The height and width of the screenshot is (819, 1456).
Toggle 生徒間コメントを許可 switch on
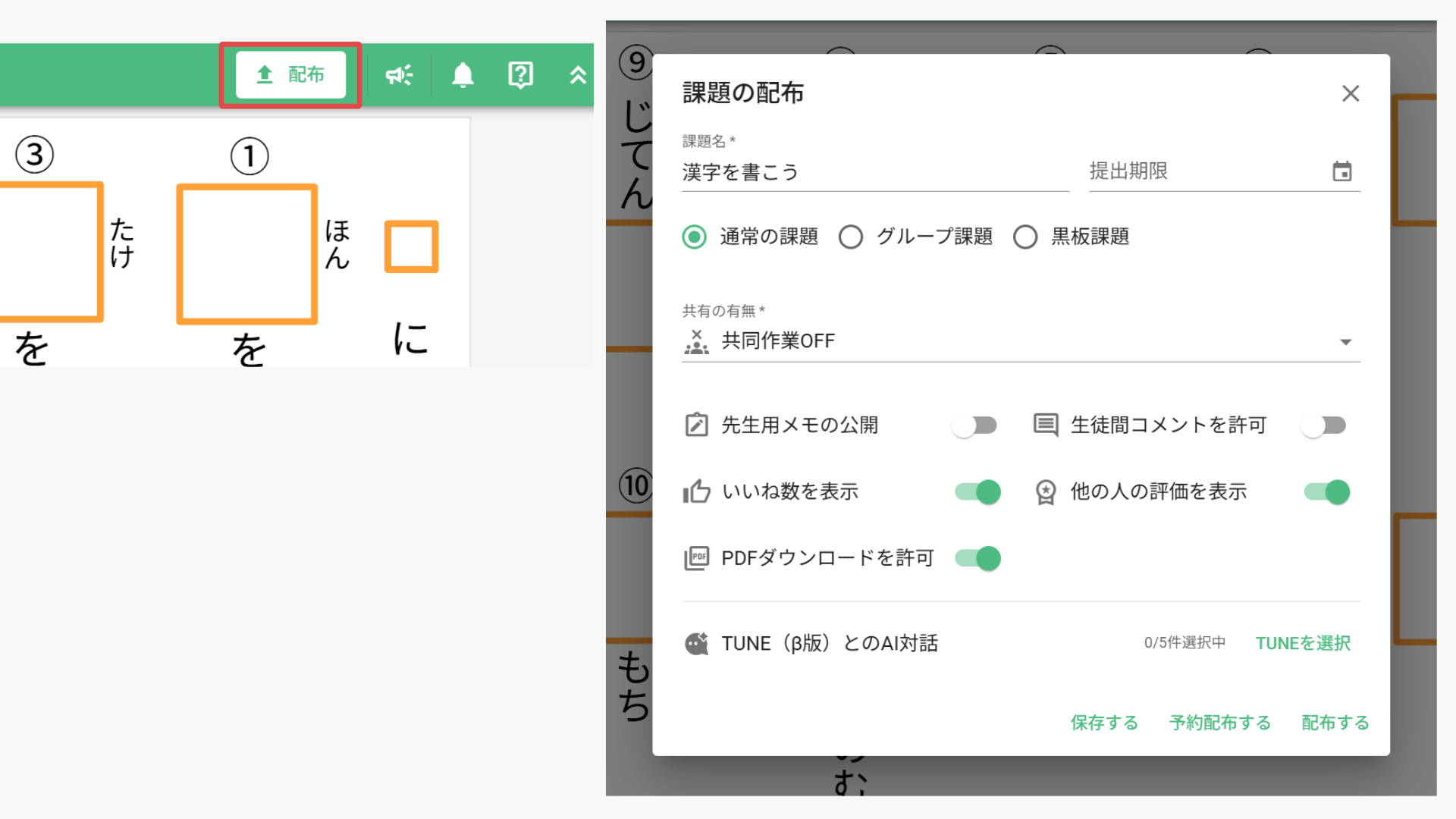(1323, 425)
